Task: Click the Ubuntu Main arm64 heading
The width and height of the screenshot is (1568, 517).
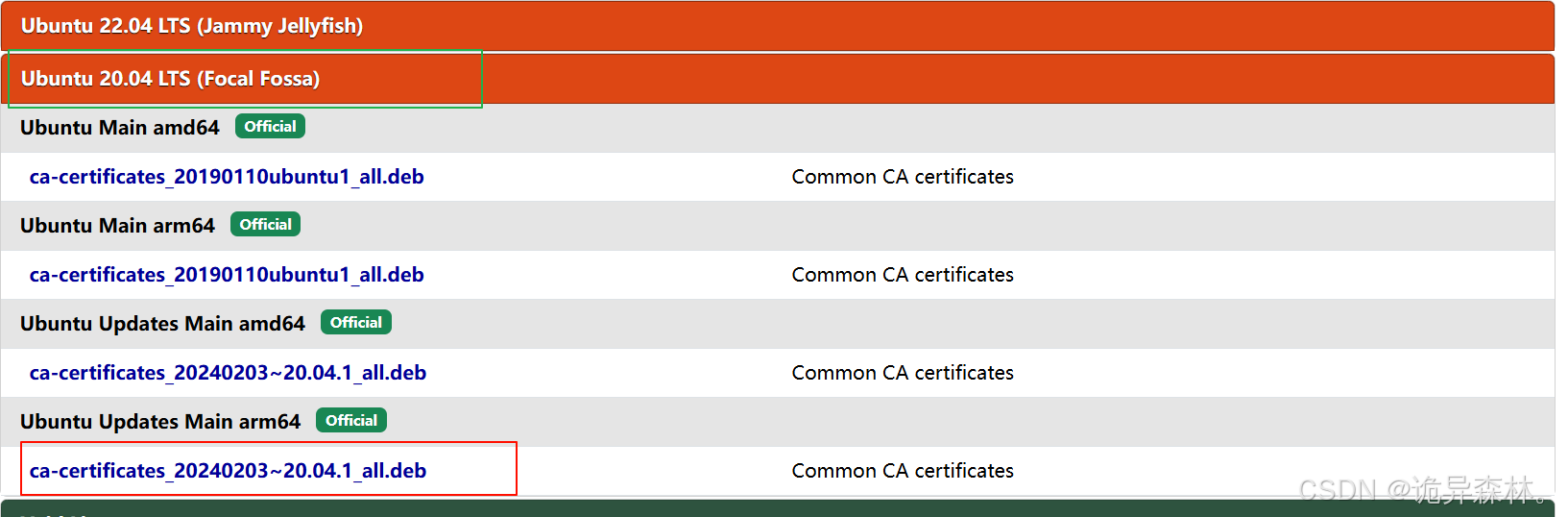Action: (117, 226)
